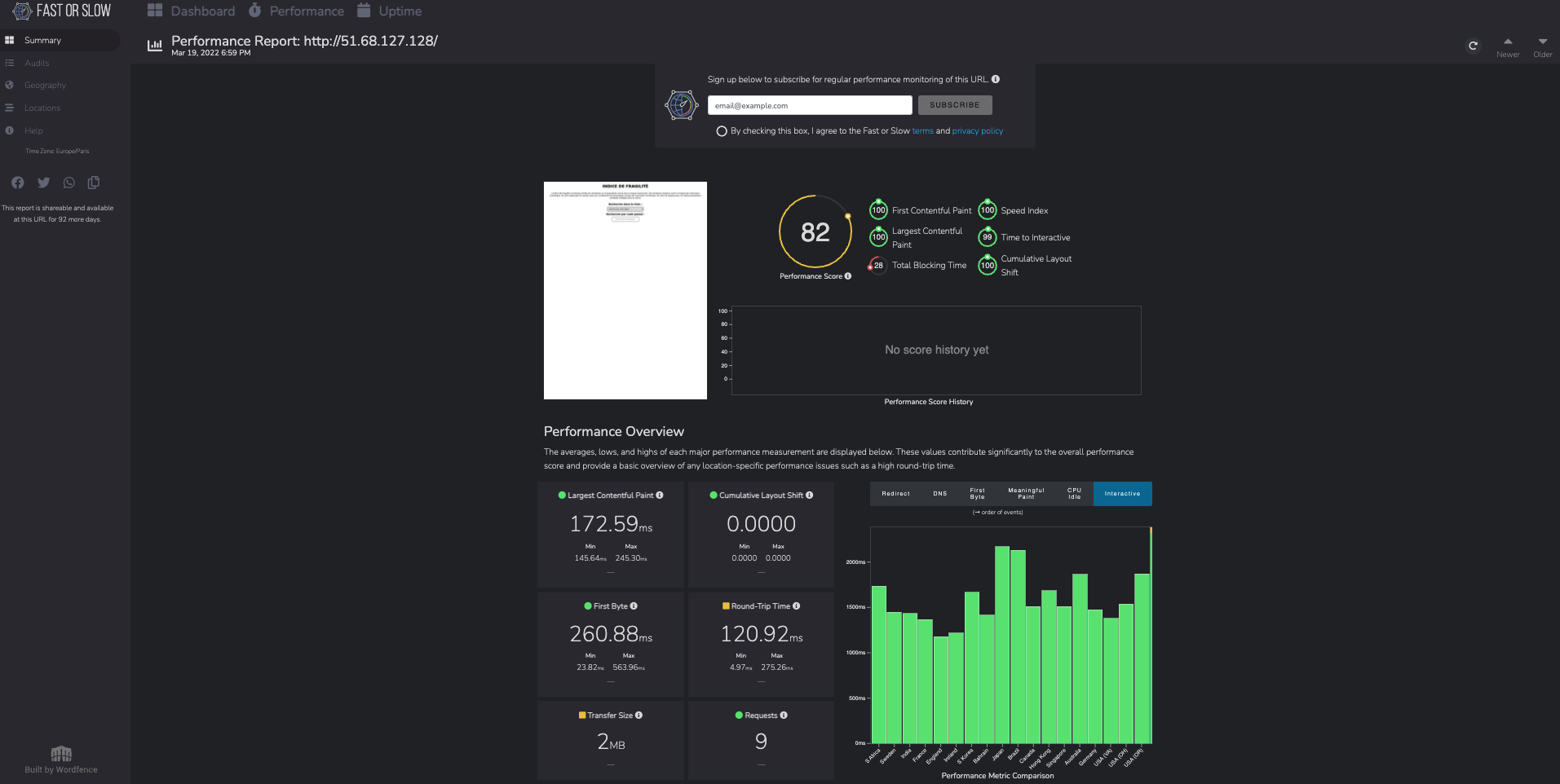Select the Meaningful Paint metric tab

tap(1026, 494)
